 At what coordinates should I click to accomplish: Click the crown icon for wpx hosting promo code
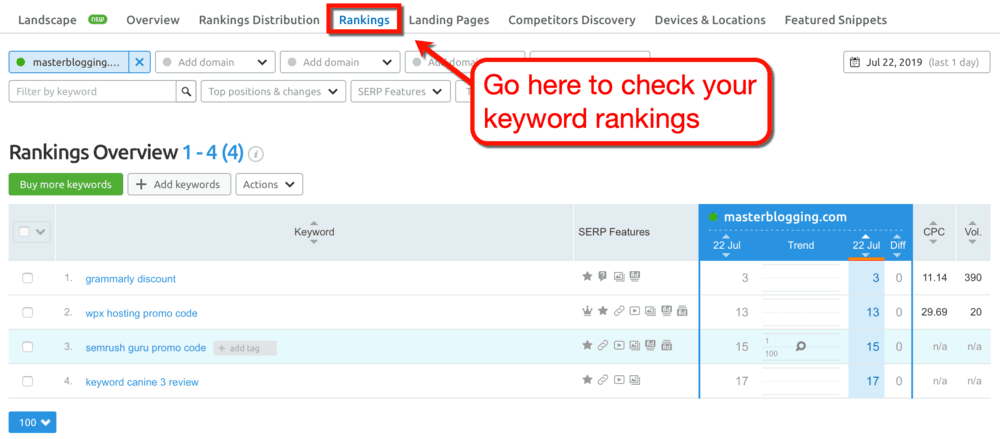coord(587,311)
